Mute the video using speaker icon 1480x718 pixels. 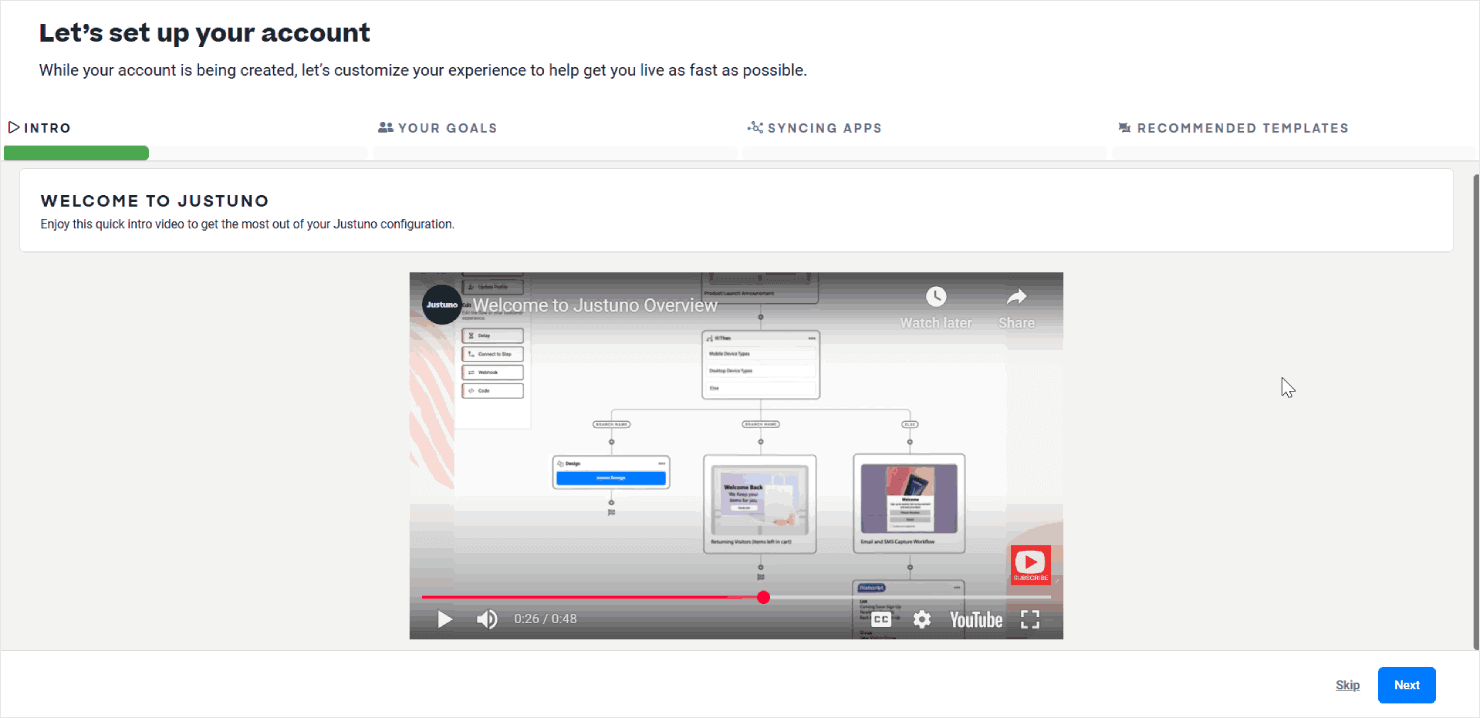[x=487, y=619]
